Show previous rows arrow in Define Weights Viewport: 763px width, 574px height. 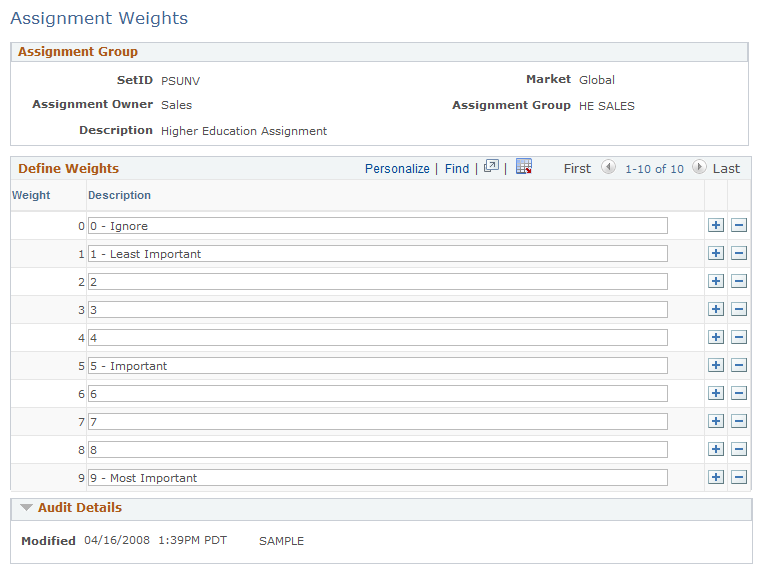[608, 167]
